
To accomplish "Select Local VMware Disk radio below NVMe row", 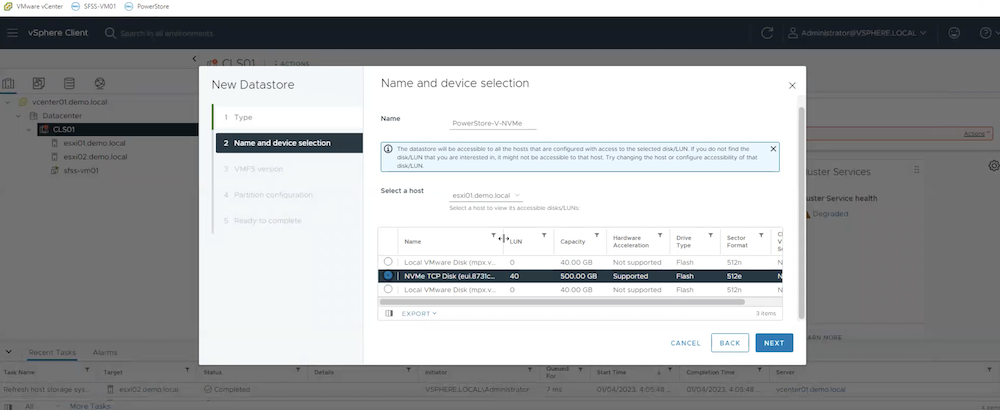I will click(x=388, y=289).
